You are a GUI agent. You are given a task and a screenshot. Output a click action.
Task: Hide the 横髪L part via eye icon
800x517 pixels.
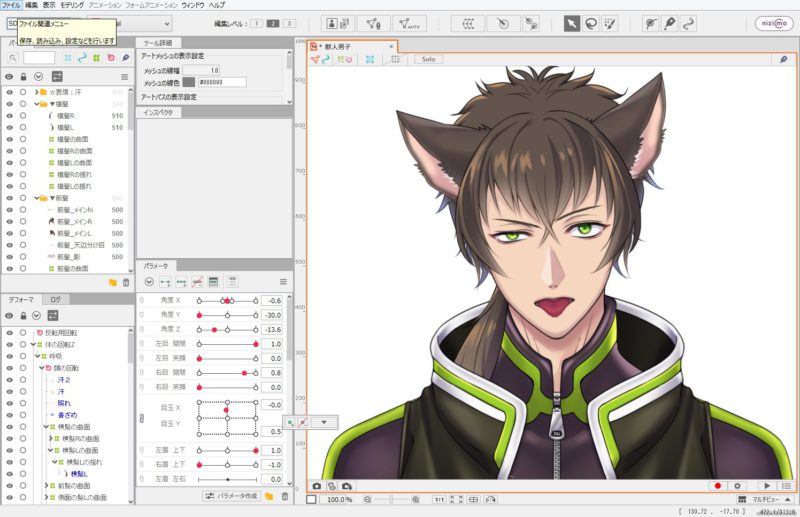9,127
